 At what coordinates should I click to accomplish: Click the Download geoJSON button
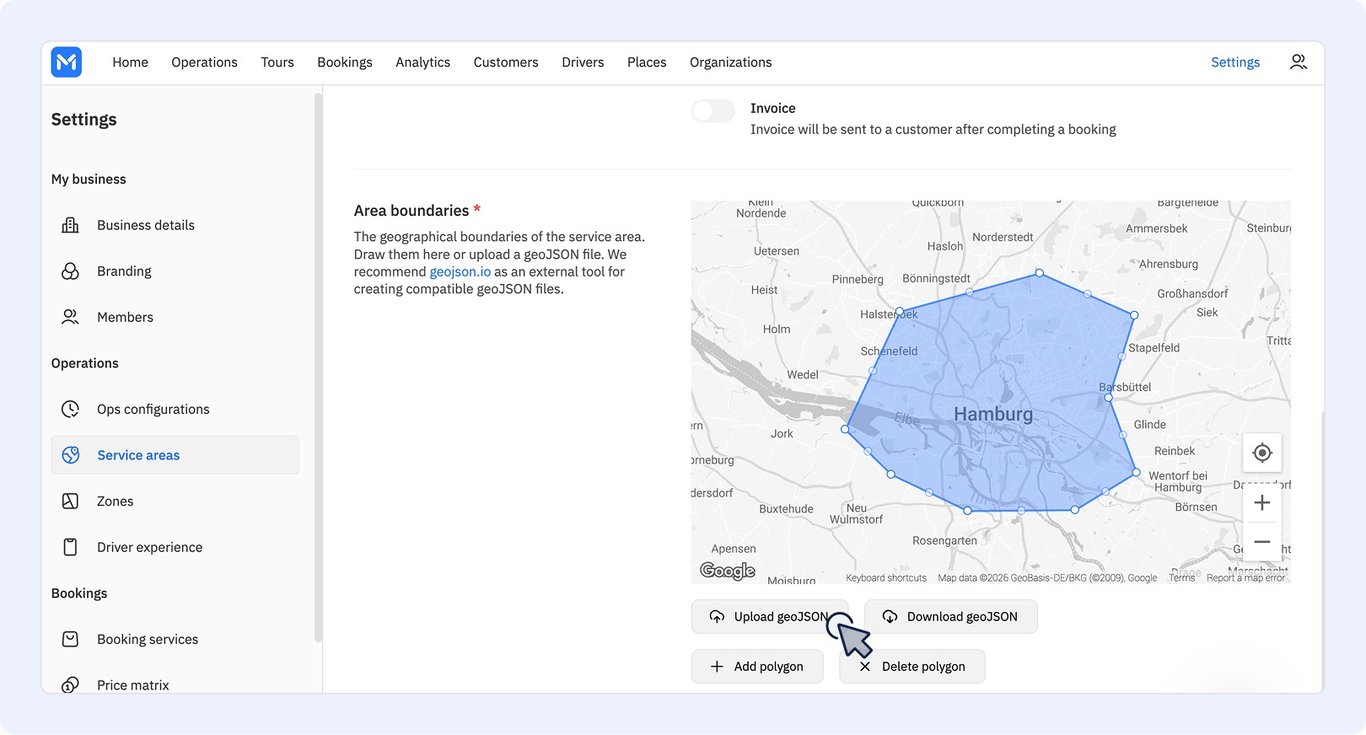coord(950,617)
